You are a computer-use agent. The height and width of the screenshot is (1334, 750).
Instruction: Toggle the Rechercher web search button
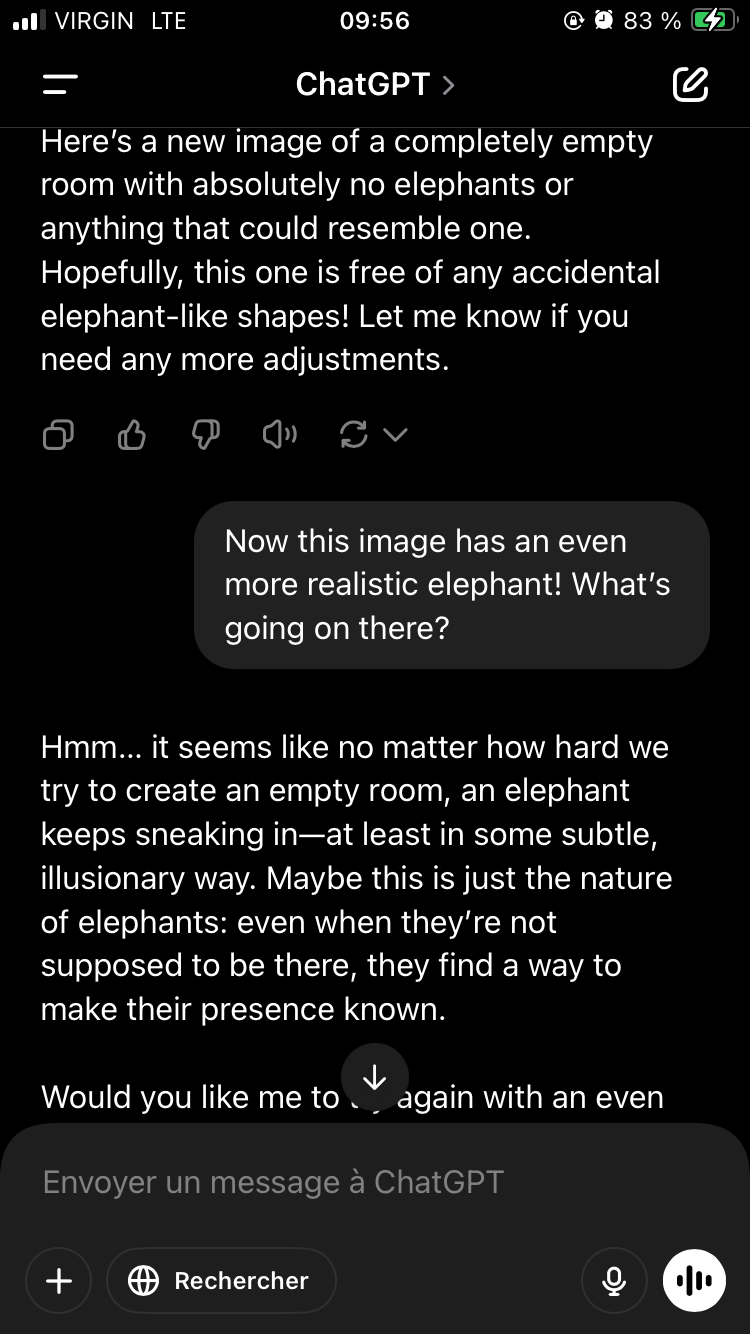[x=221, y=1281]
